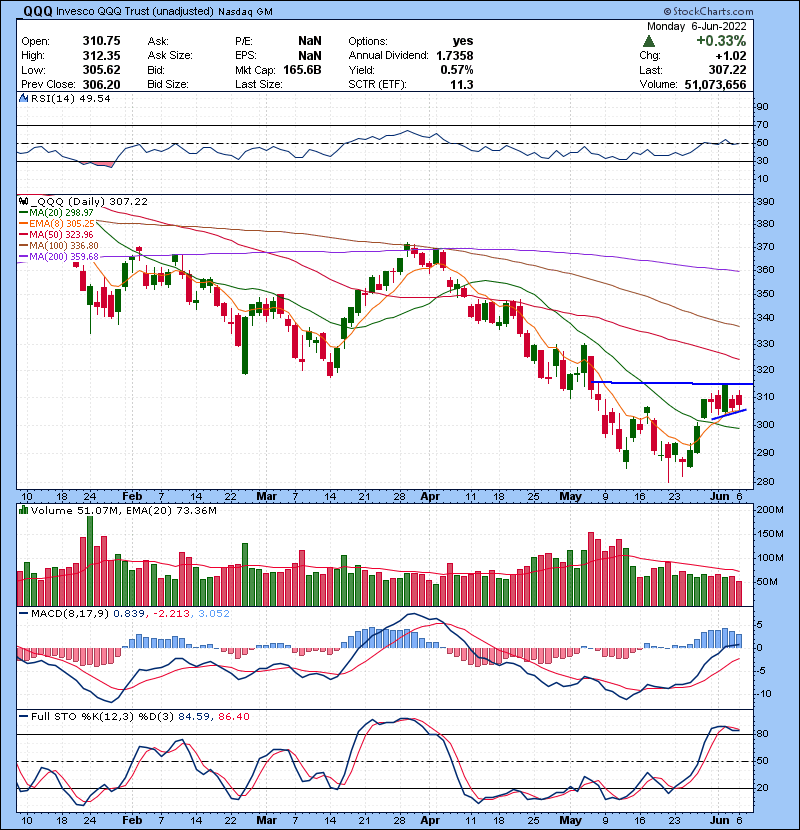
Task: Click the QQQ ticker symbol in header
Action: [38, 11]
